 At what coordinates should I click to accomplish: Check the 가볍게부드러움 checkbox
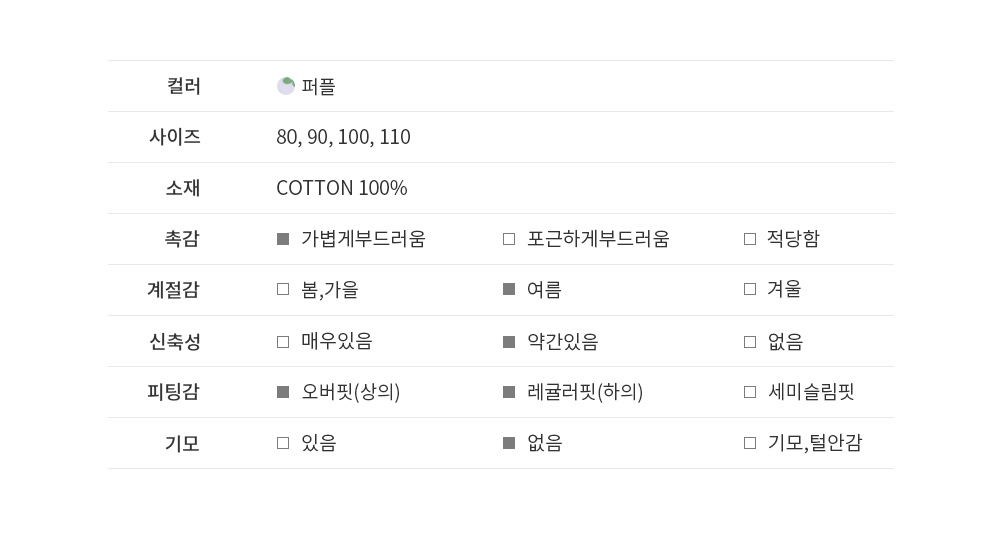(x=283, y=239)
